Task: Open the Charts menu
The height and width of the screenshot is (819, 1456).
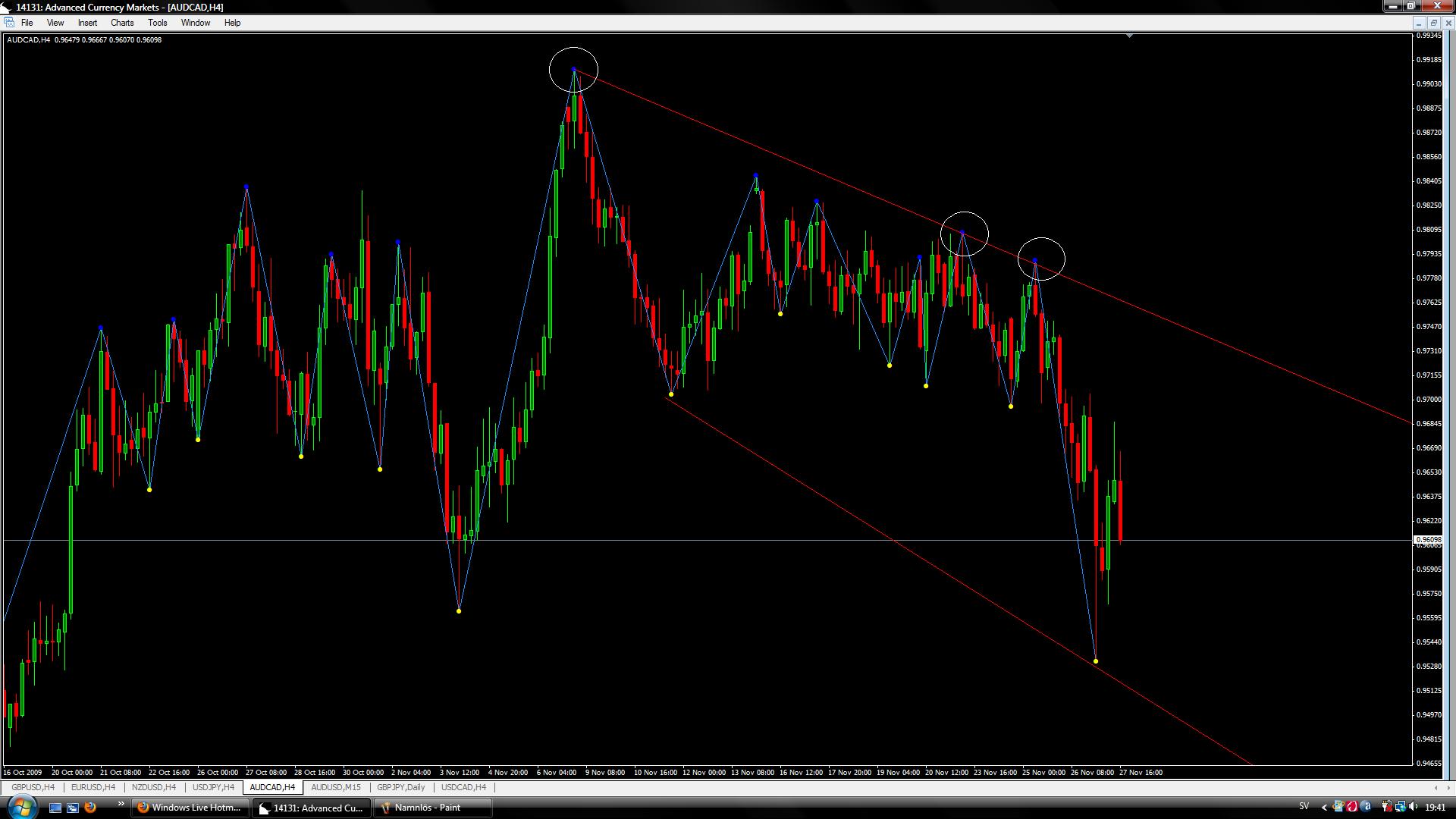Action: [121, 23]
